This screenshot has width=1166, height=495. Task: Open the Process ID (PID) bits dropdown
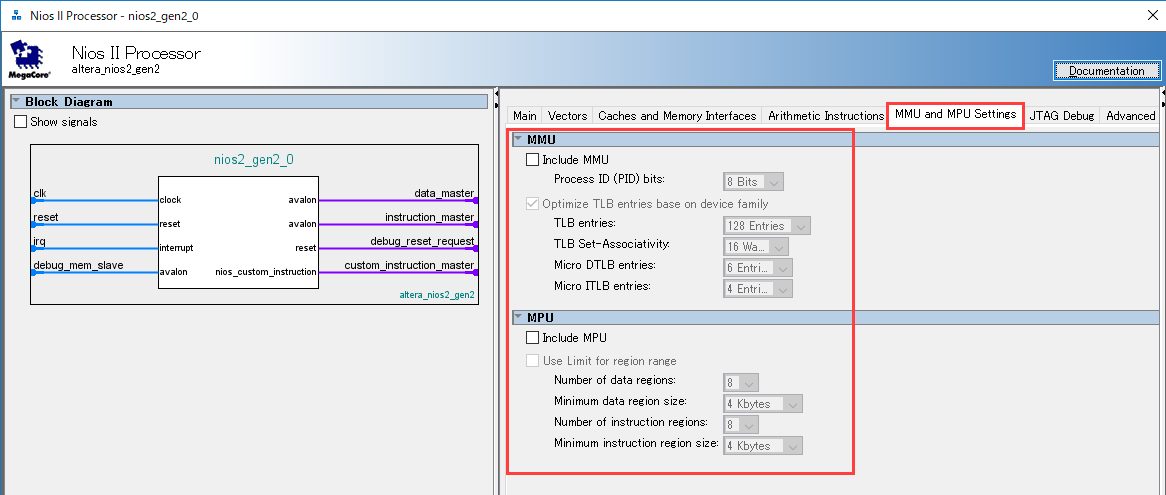click(753, 182)
